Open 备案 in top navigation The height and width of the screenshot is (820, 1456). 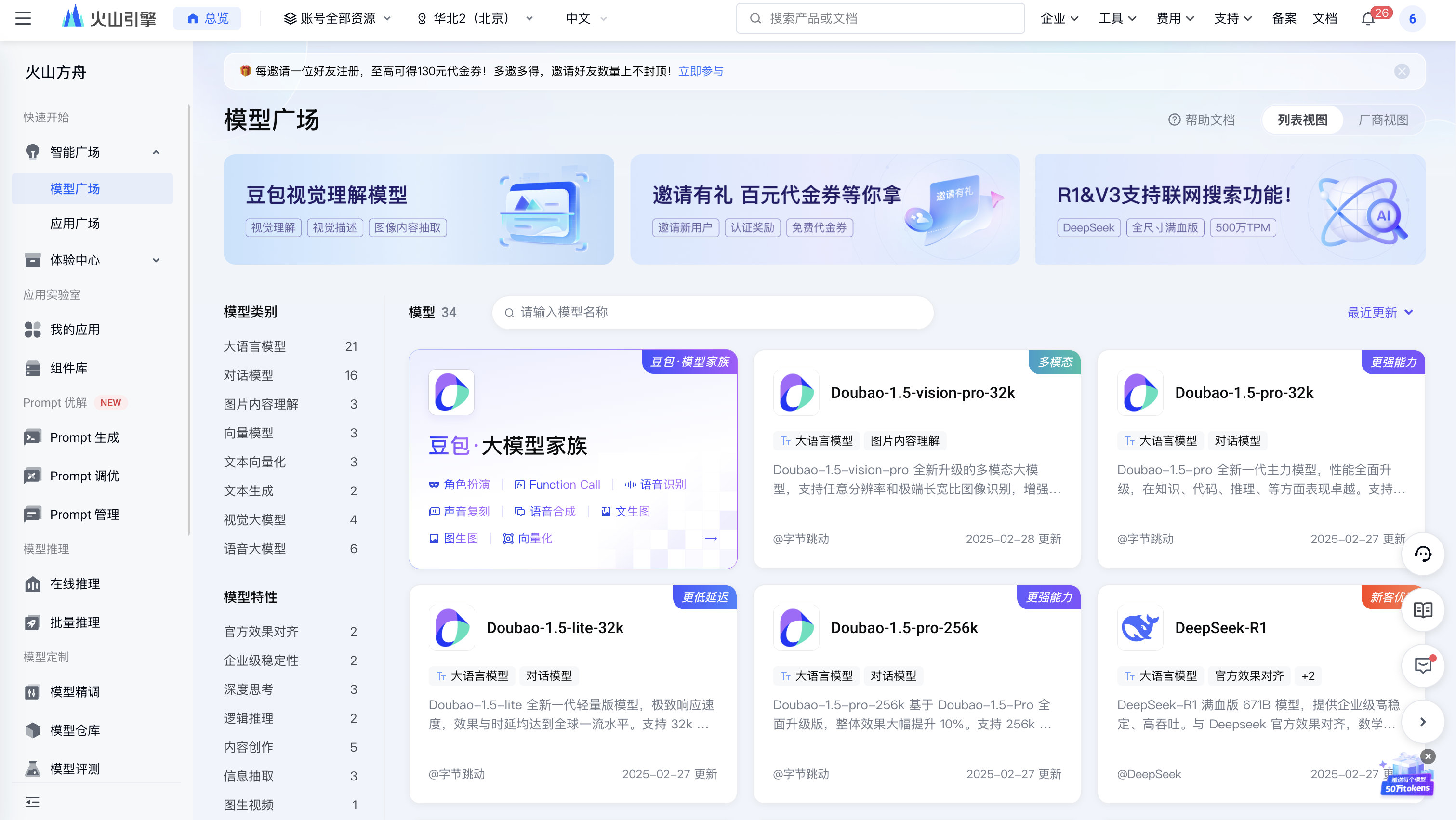pyautogui.click(x=1284, y=19)
